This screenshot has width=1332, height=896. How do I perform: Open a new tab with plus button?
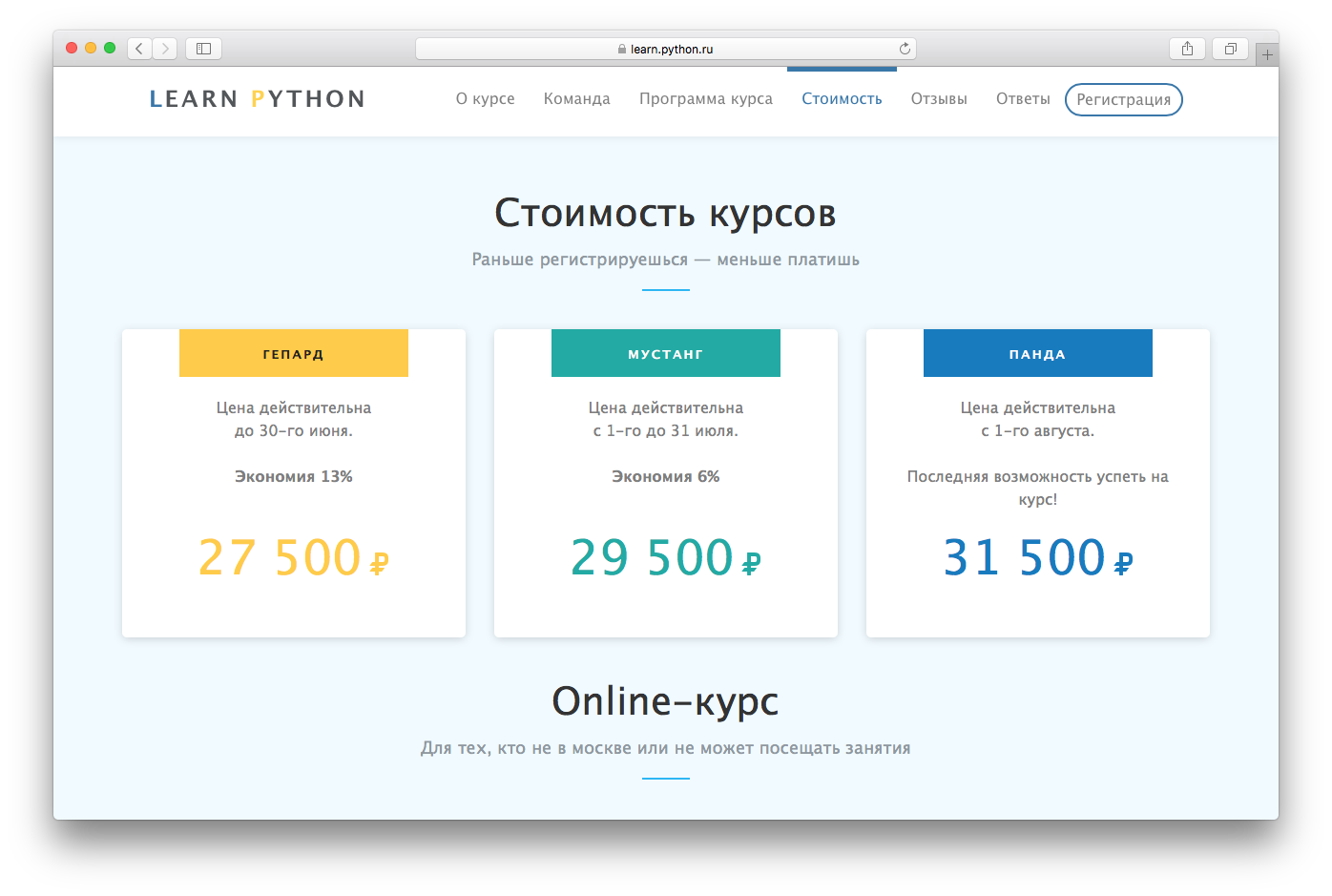click(1267, 55)
